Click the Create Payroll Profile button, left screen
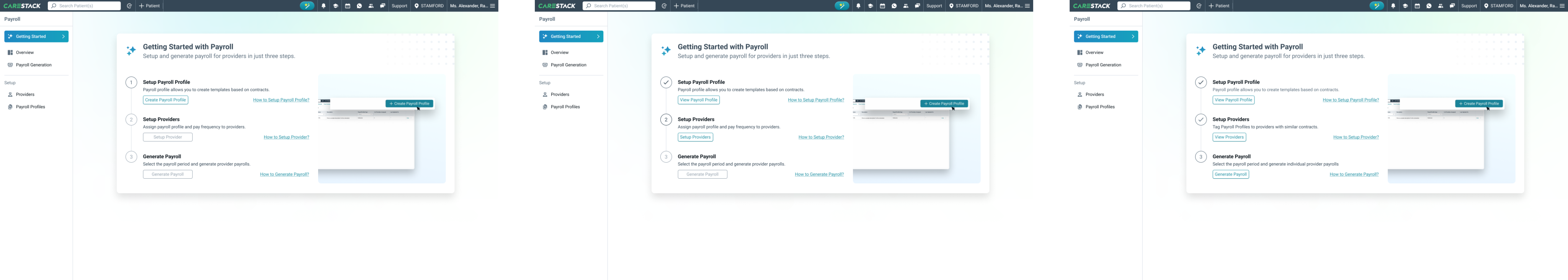This screenshot has width=1568, height=280. point(165,100)
